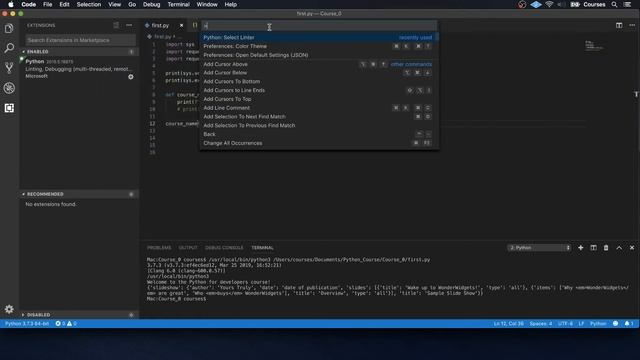Open the Wi-Fi menu bar icon
The image size is (640, 360).
[549, 4]
